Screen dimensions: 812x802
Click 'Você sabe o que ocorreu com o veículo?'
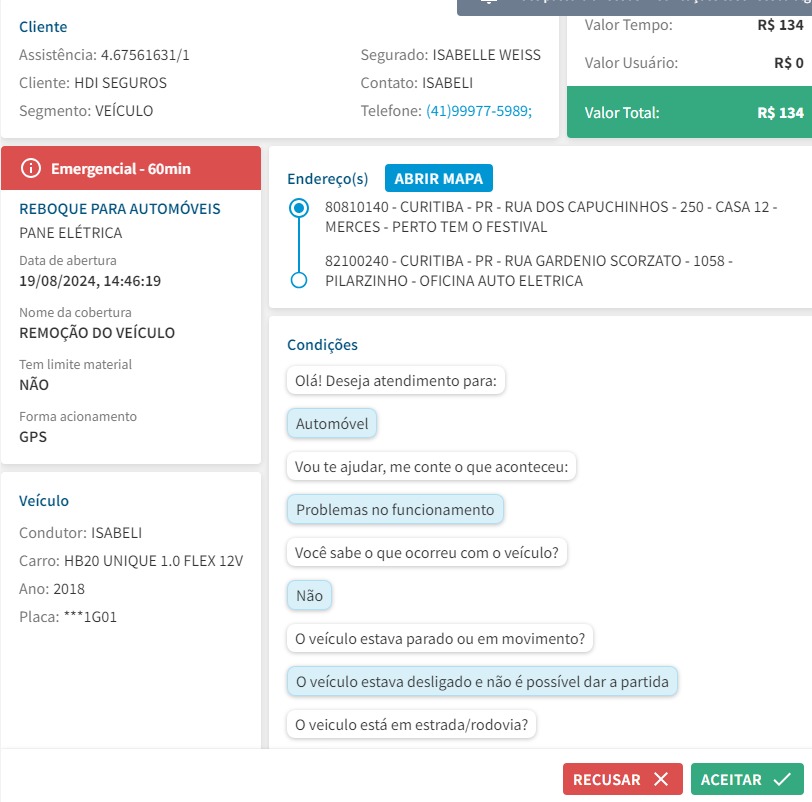pyautogui.click(x=427, y=552)
